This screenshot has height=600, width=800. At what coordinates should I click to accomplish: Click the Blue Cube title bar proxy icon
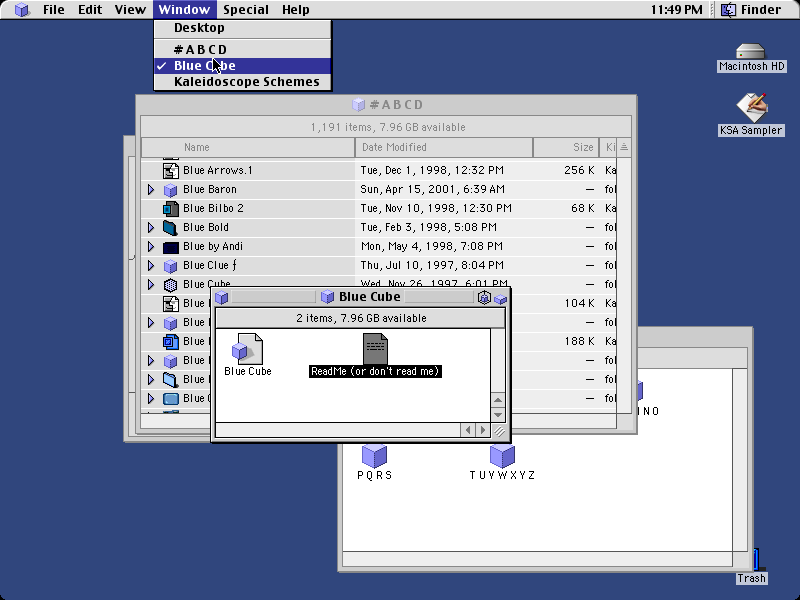click(x=327, y=297)
